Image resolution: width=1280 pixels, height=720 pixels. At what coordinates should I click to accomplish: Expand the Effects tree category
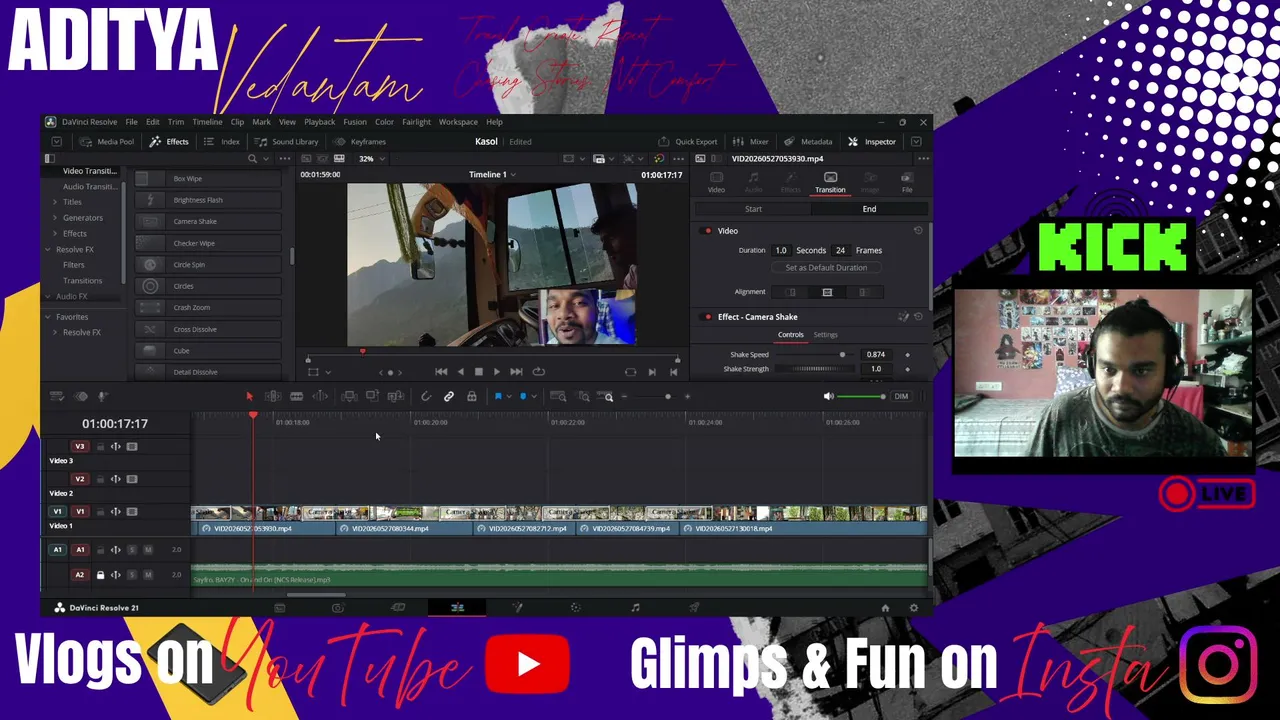click(x=54, y=234)
